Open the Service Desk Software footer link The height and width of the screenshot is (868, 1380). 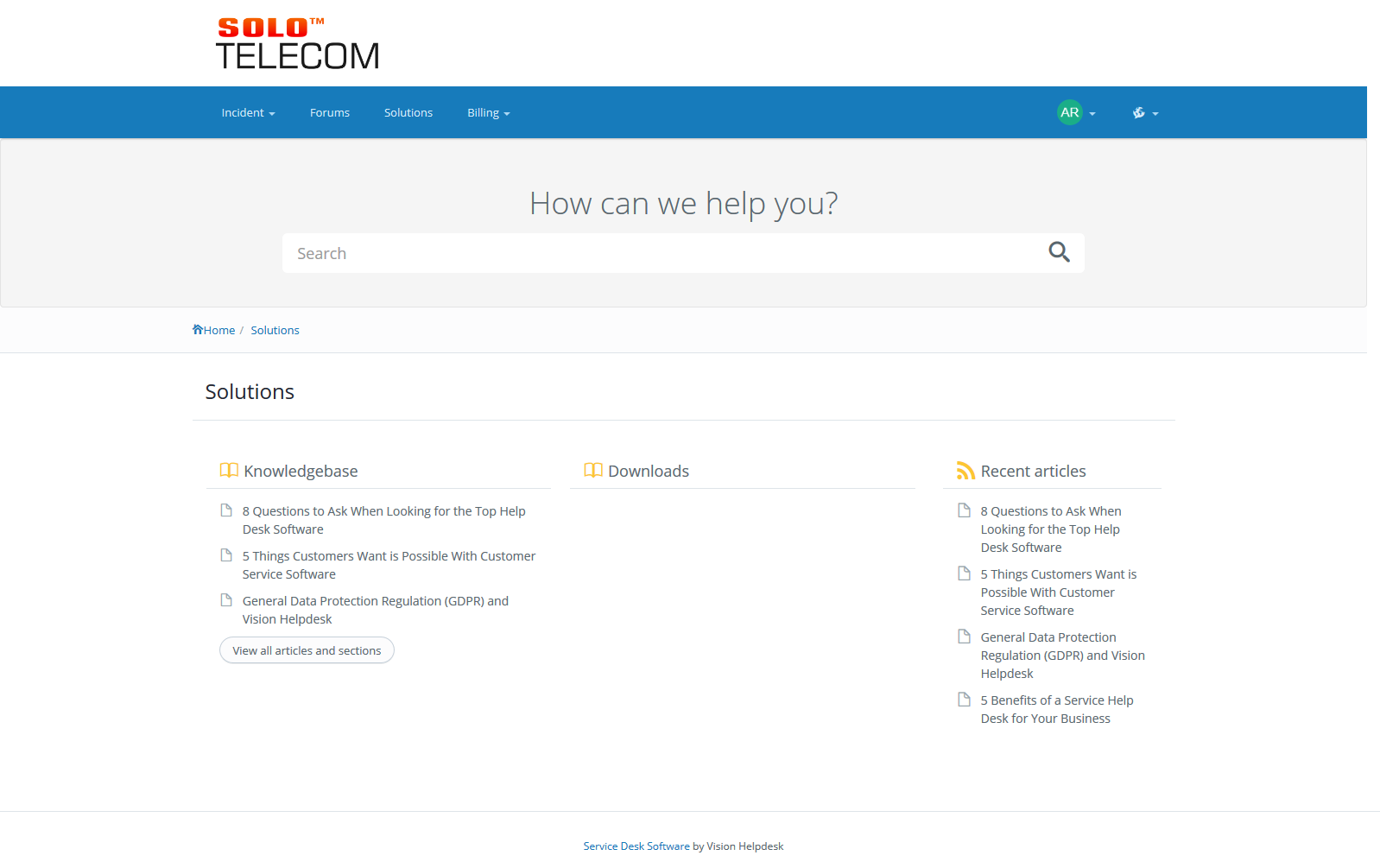(x=636, y=846)
